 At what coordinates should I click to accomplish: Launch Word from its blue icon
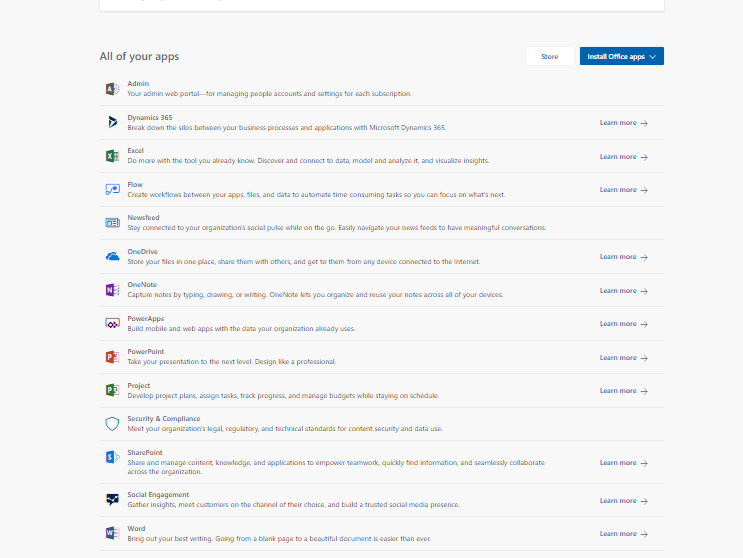point(112,533)
